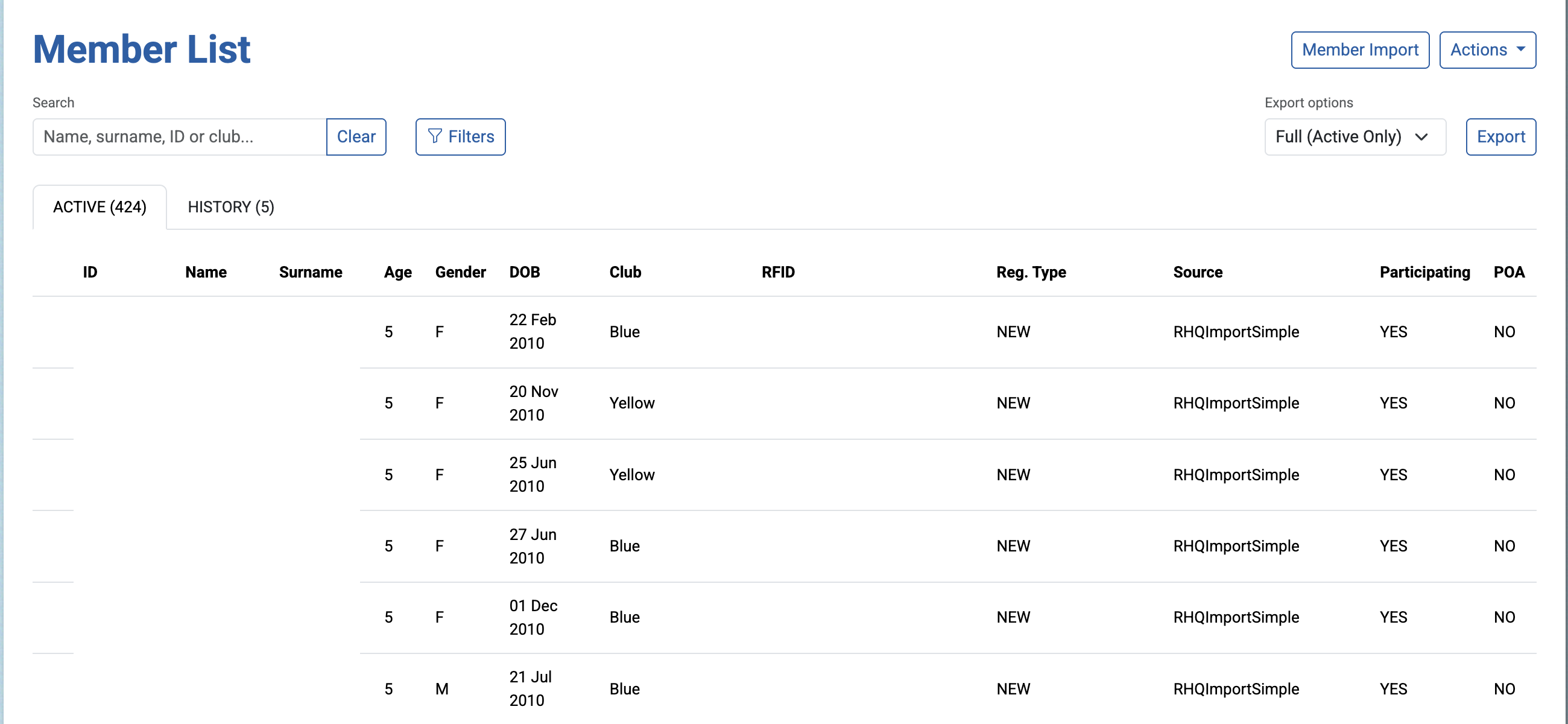Sort by the ID column header
The width and height of the screenshot is (1568, 724).
coord(90,272)
